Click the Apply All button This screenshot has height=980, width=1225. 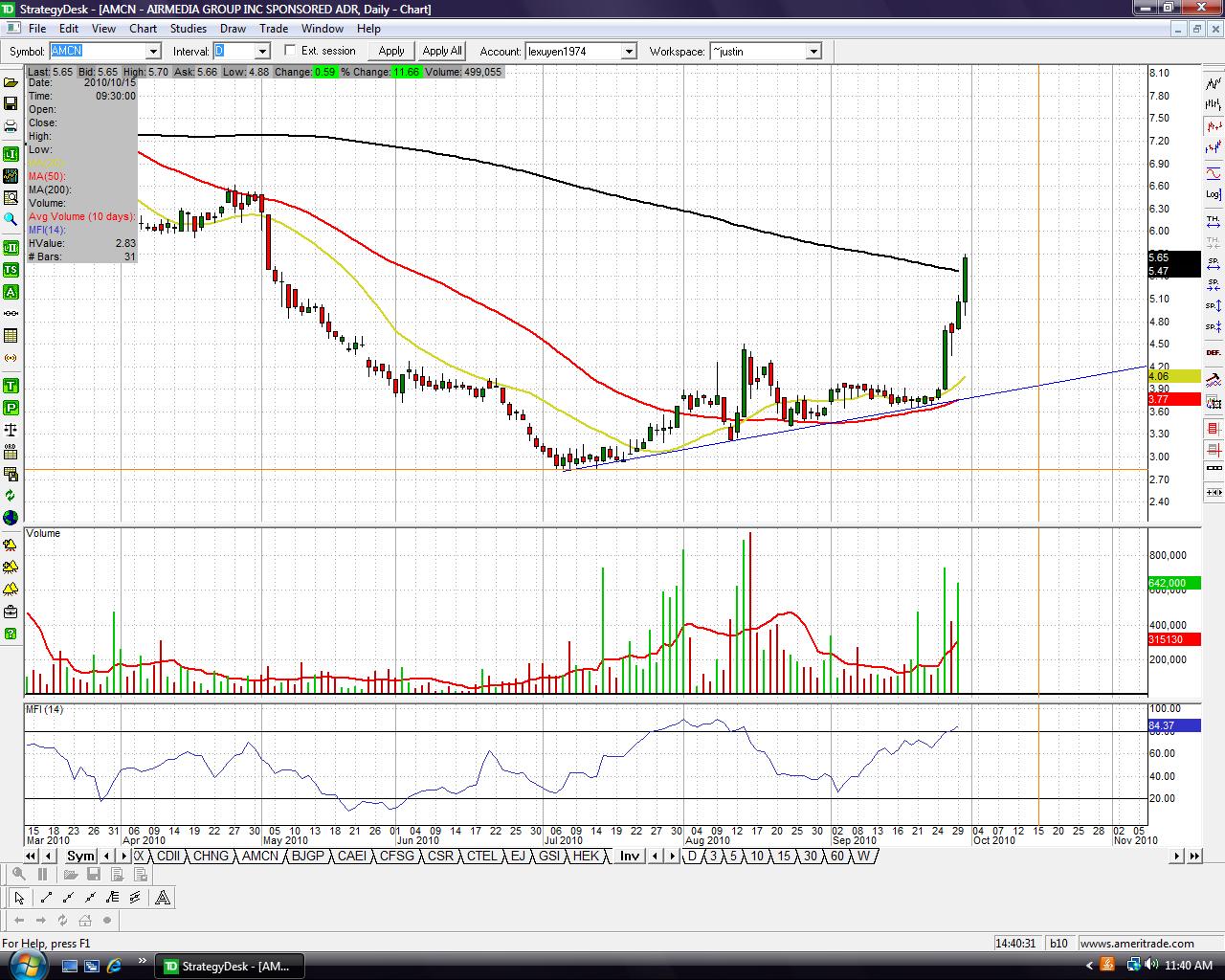point(442,52)
